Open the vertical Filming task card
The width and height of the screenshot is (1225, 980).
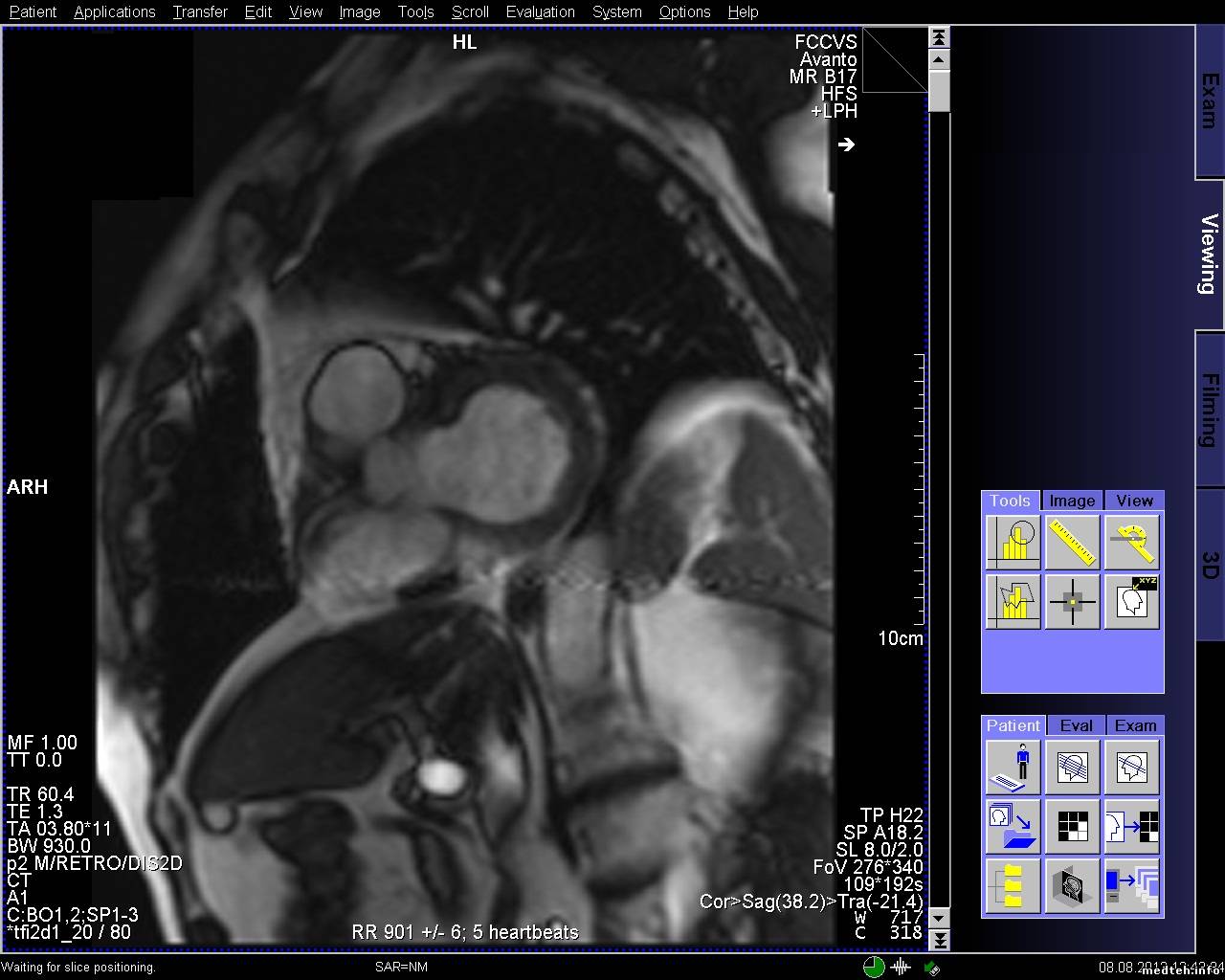1210,412
